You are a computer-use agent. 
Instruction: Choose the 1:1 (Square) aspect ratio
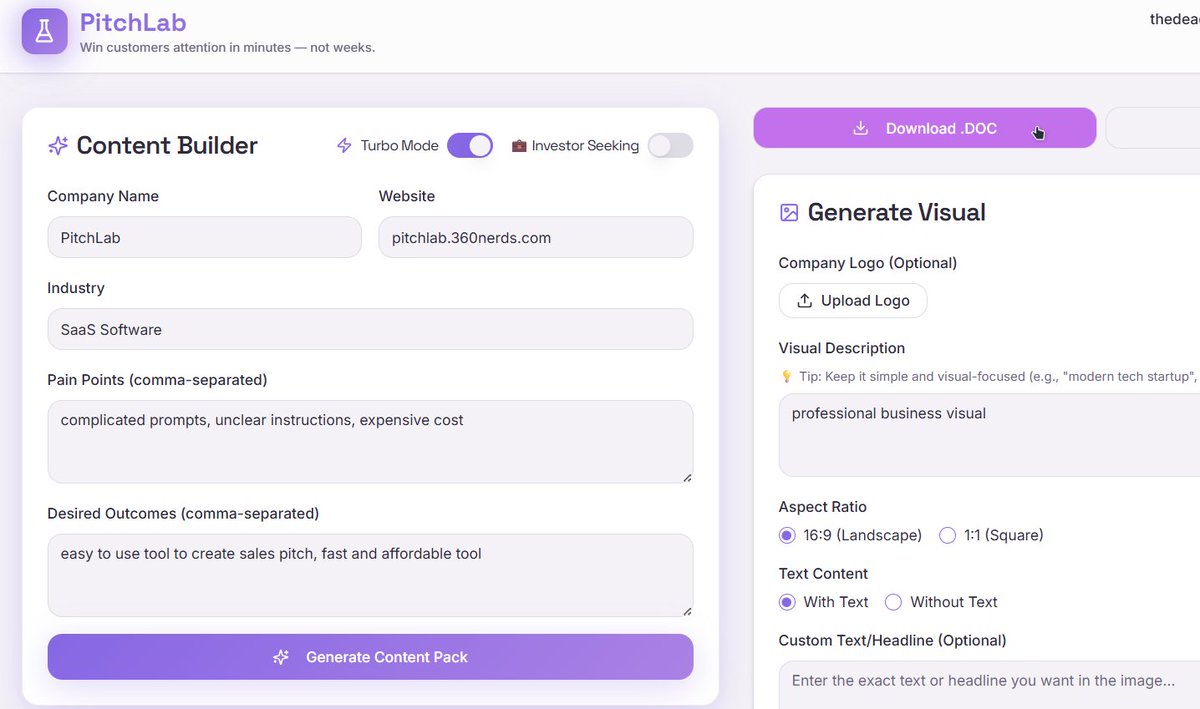[948, 535]
